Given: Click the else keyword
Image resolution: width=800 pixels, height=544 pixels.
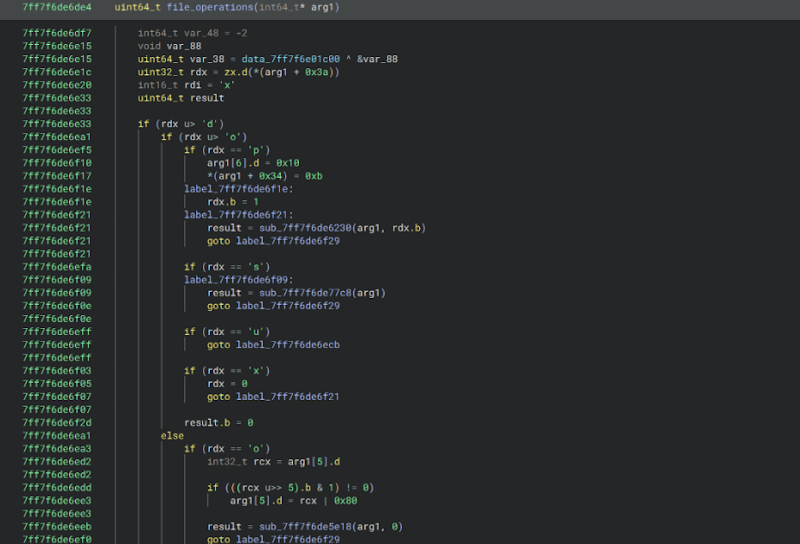Looking at the screenshot, I should point(172,436).
